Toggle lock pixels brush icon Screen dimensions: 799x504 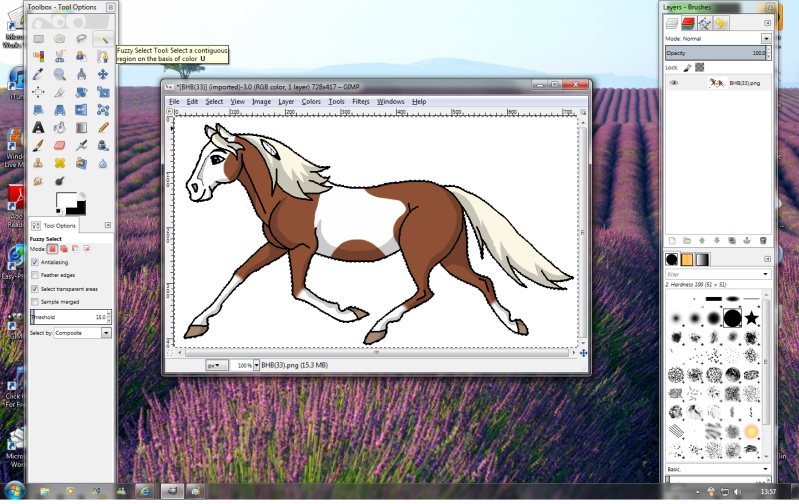click(687, 67)
